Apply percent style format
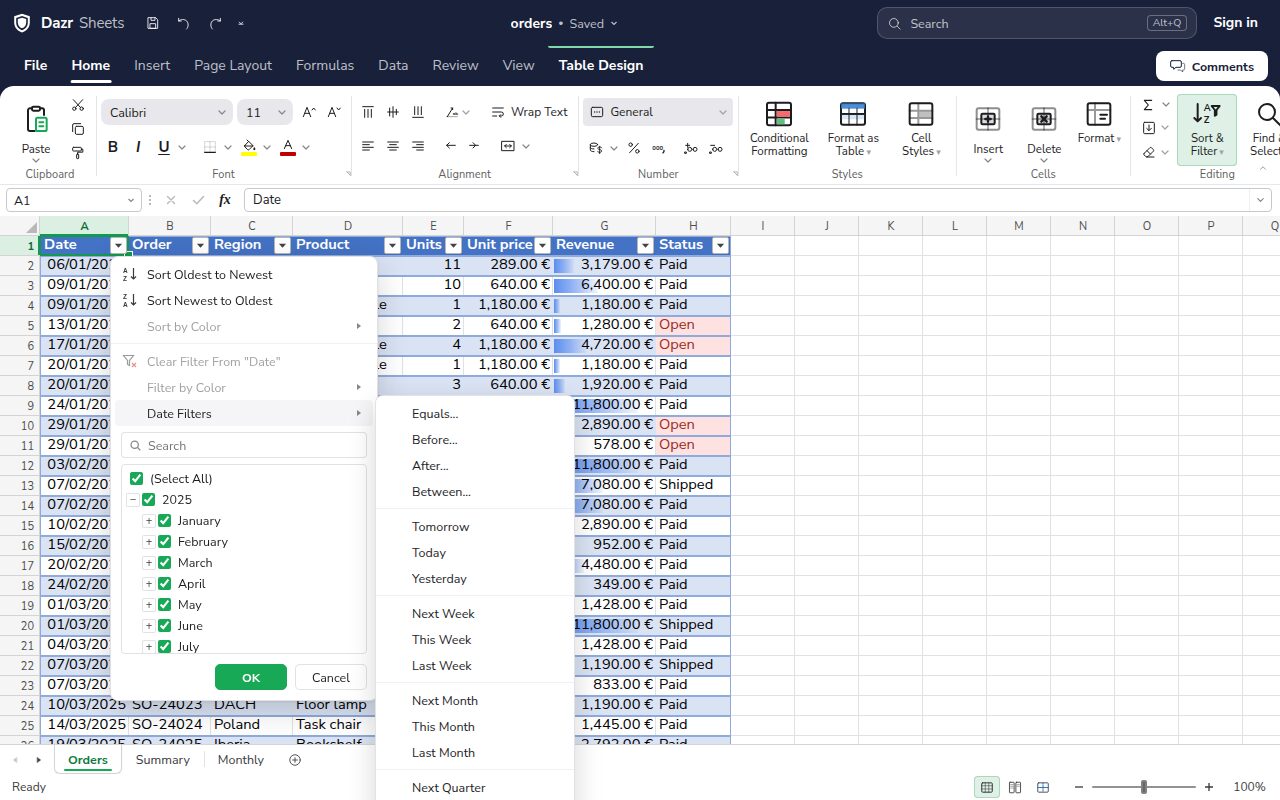The image size is (1280, 800). coord(634,147)
